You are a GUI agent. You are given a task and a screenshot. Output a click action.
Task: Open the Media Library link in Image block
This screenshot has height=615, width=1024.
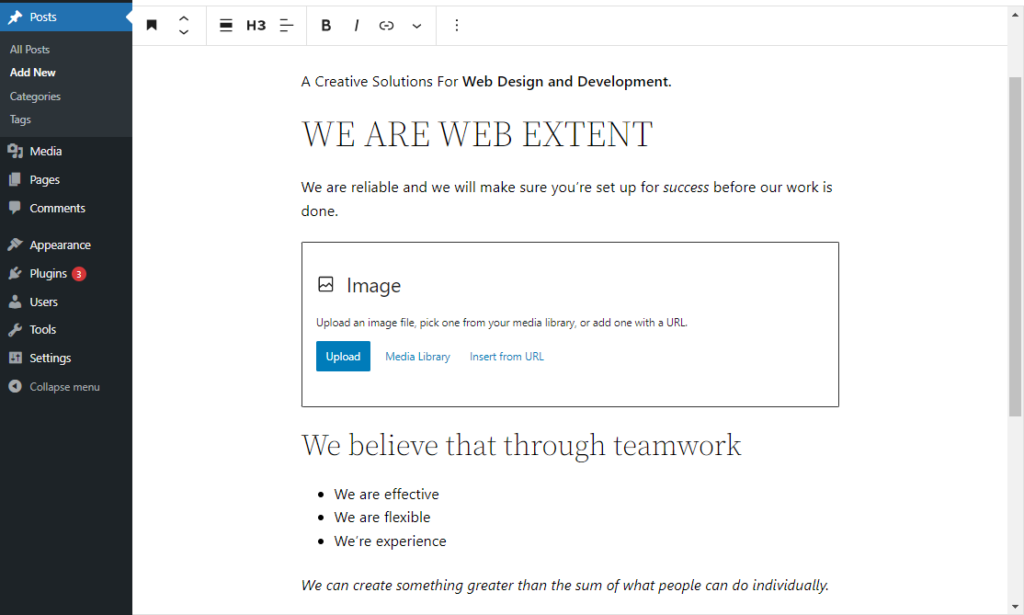tap(417, 356)
